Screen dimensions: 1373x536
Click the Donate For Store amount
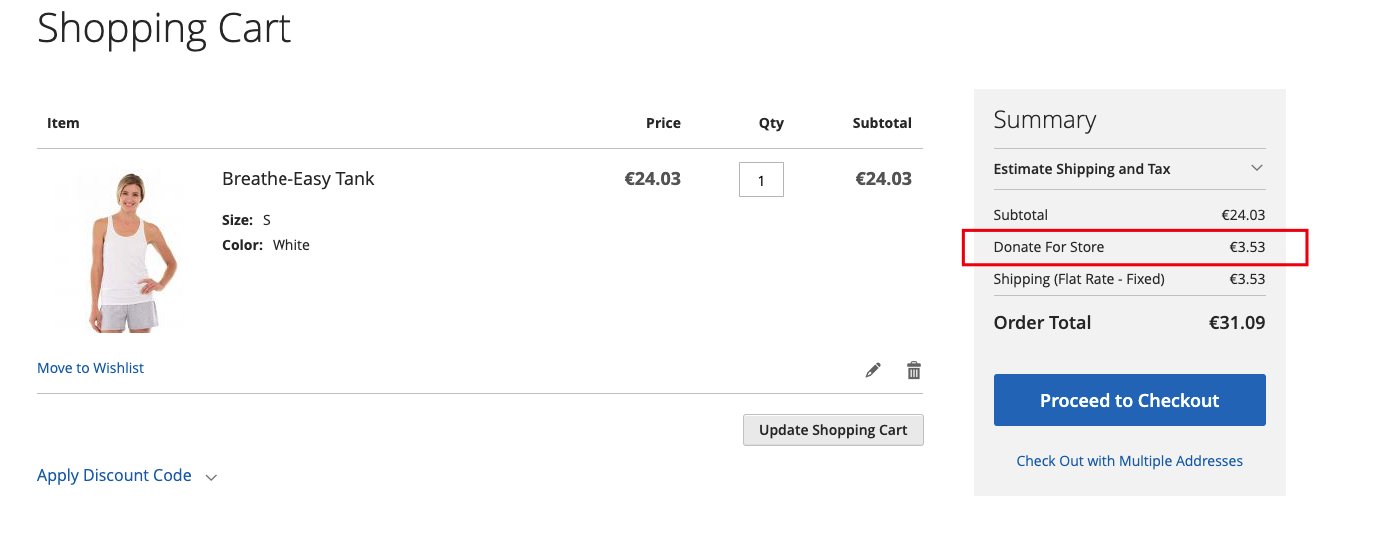coord(1247,247)
